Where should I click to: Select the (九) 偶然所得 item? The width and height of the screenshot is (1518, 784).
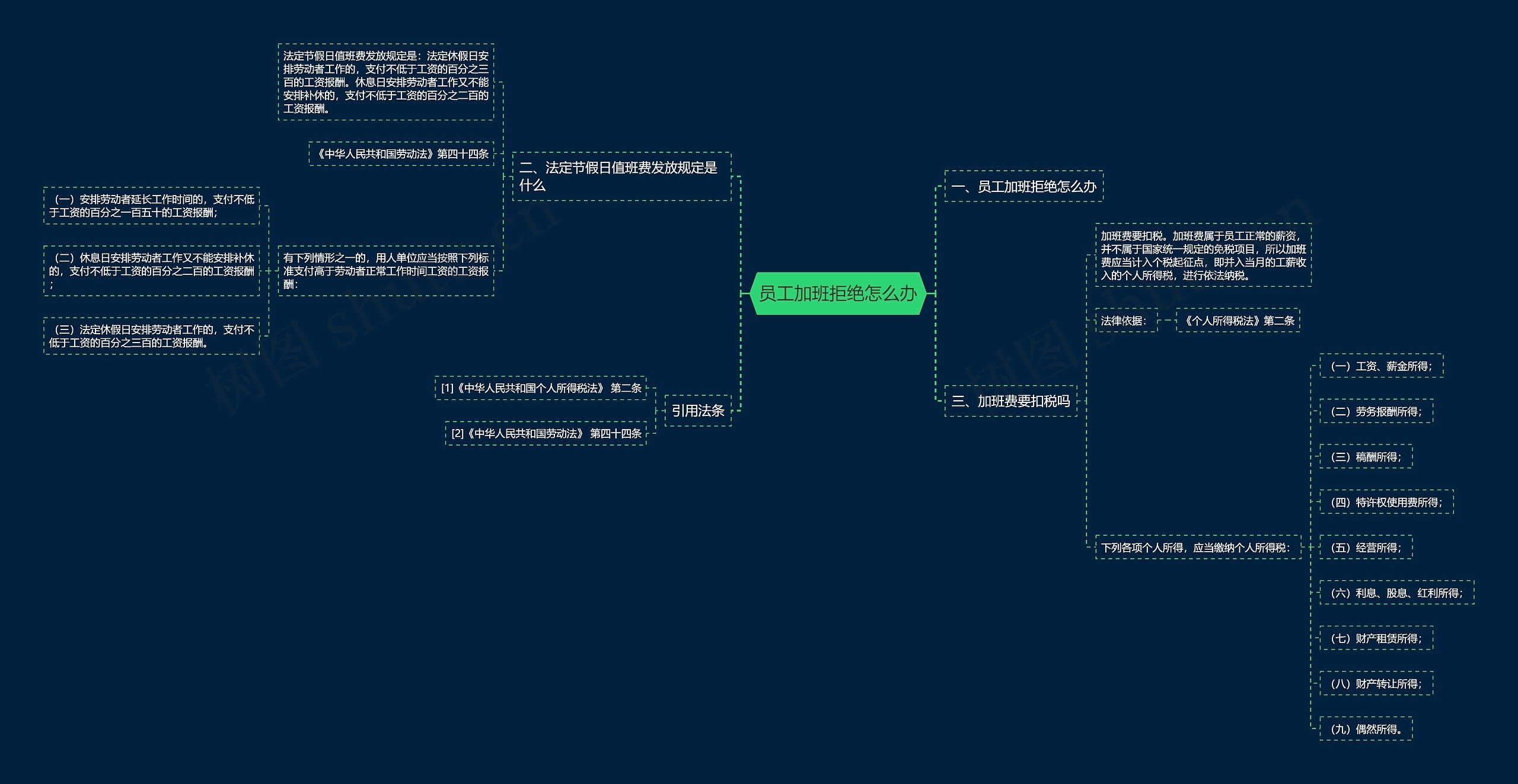click(x=1366, y=729)
